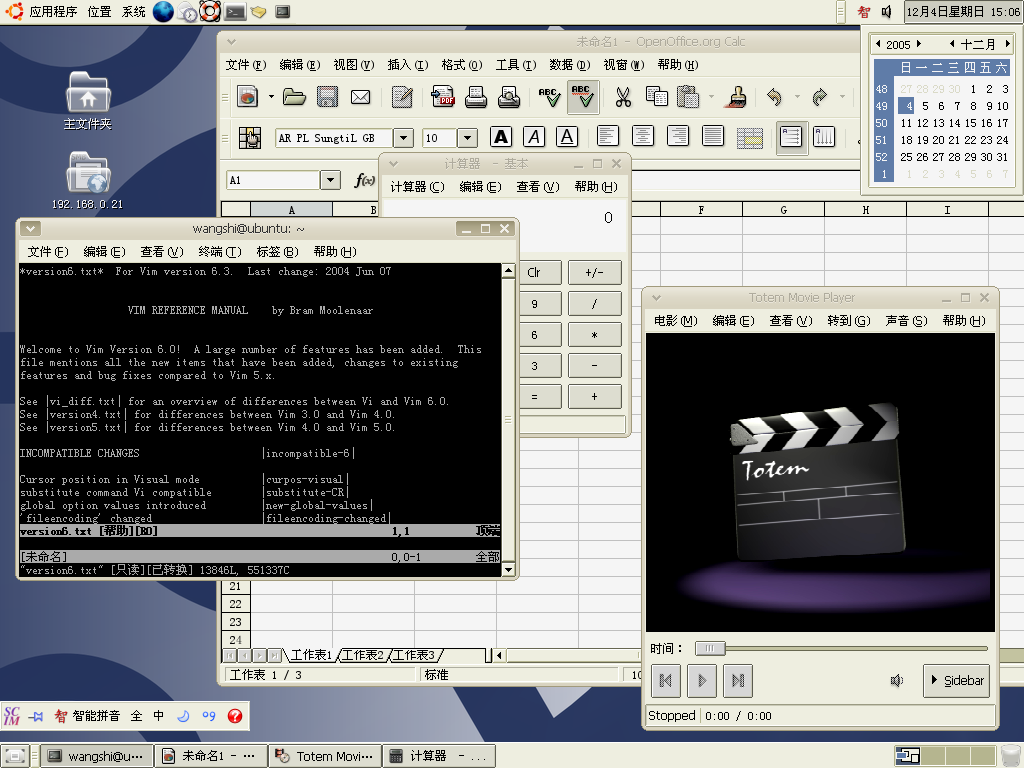The image size is (1024, 768).
Task: Click the Print icon in Calc toolbar
Action: pos(476,97)
